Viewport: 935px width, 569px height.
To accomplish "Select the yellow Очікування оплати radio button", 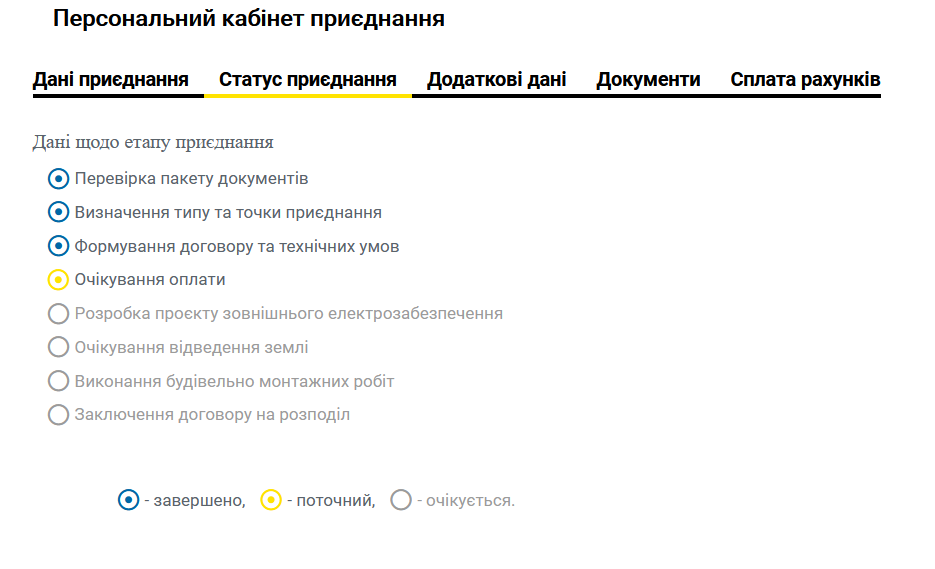I will pos(58,280).
